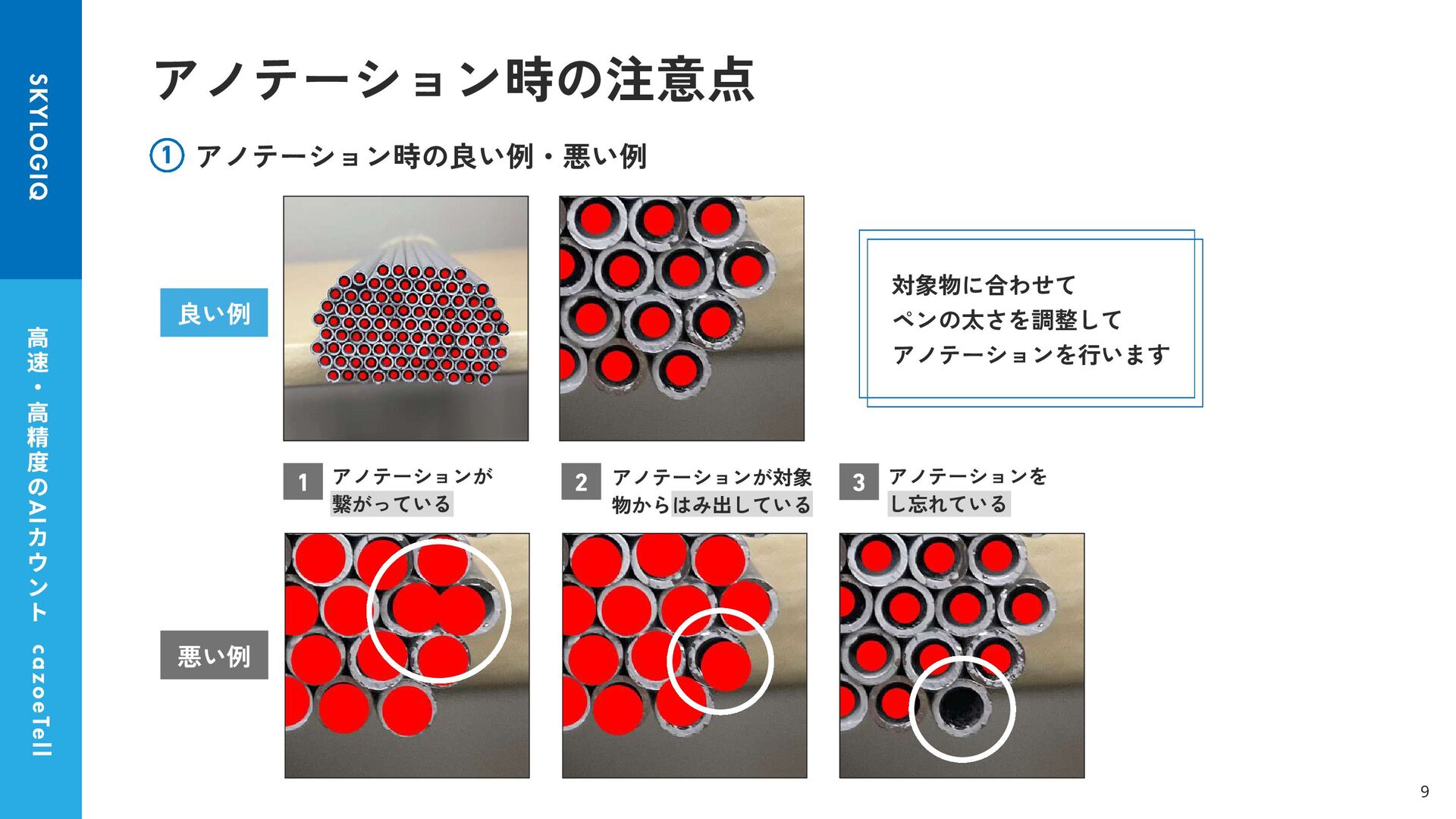This screenshot has height=819, width=1456.
Task: Click the pen thickness advice text box
Action: coord(1031,318)
